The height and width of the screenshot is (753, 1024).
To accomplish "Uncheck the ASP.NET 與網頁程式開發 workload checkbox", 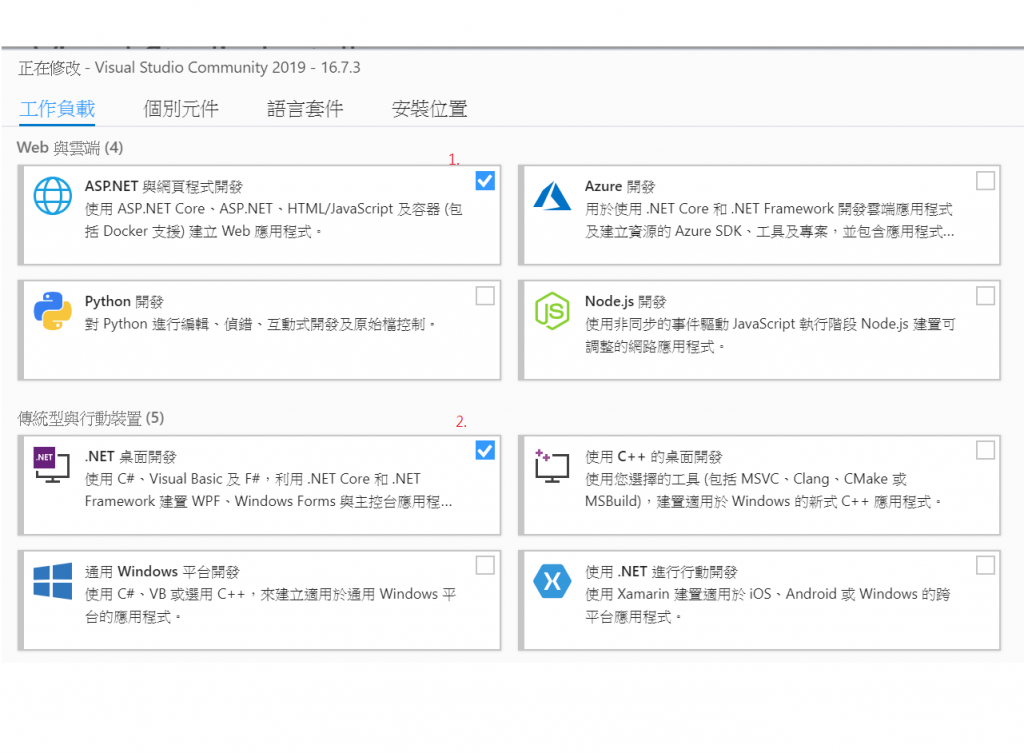I will (485, 181).
